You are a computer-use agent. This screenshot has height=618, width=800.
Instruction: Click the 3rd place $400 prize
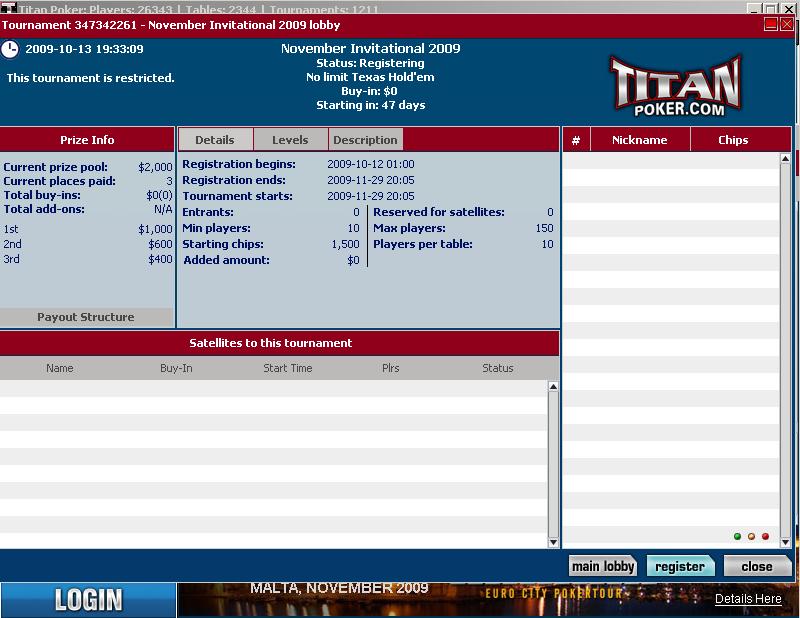(161, 259)
